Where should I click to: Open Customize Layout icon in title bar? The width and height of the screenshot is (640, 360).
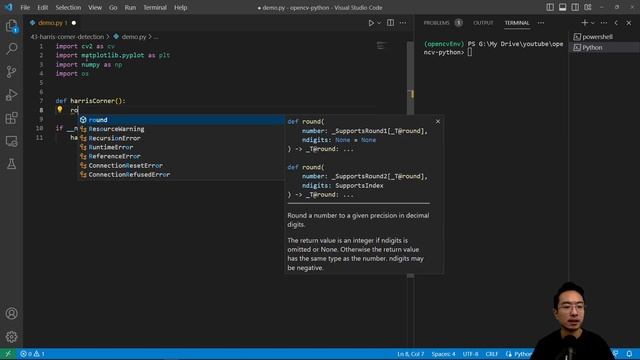588,7
